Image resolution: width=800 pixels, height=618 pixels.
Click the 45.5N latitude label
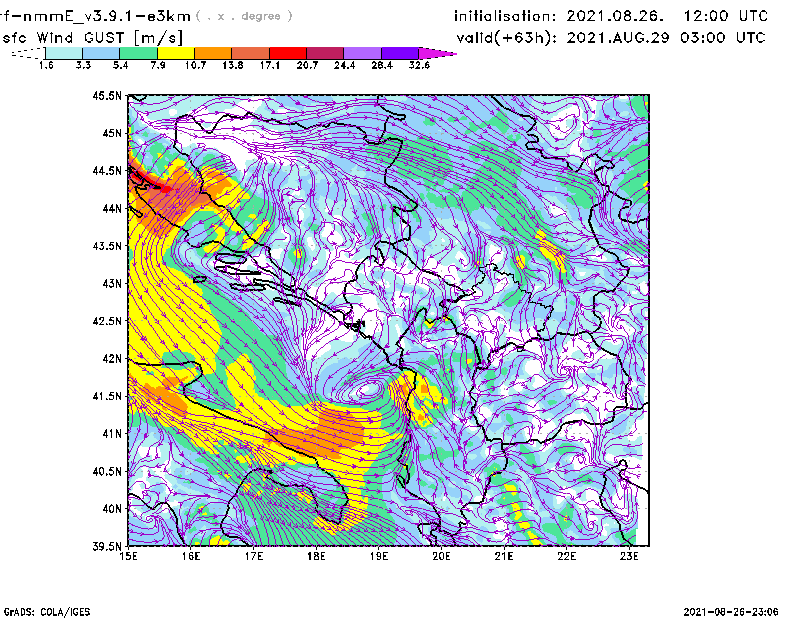click(x=108, y=95)
